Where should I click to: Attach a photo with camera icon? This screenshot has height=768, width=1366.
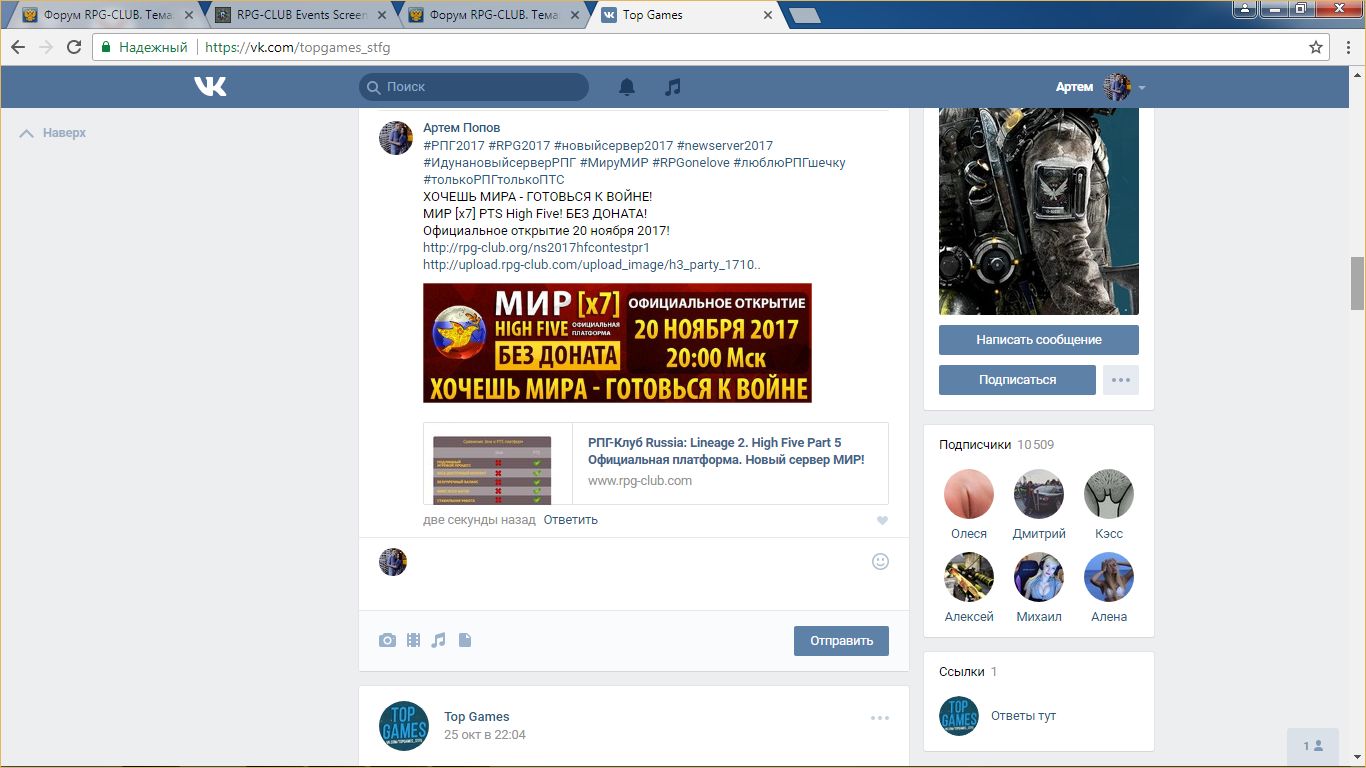[388, 640]
